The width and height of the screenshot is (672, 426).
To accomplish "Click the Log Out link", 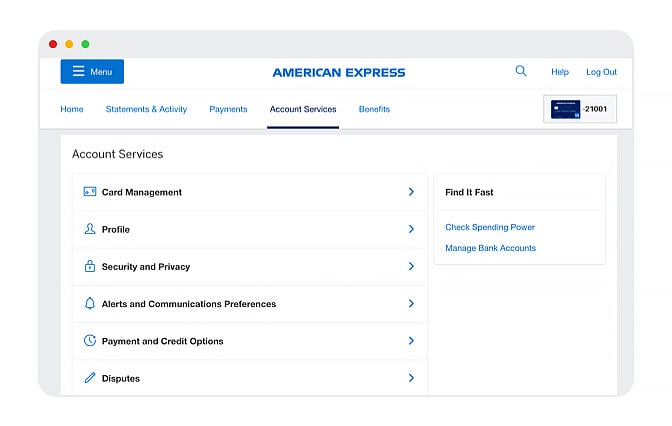I will 601,72.
